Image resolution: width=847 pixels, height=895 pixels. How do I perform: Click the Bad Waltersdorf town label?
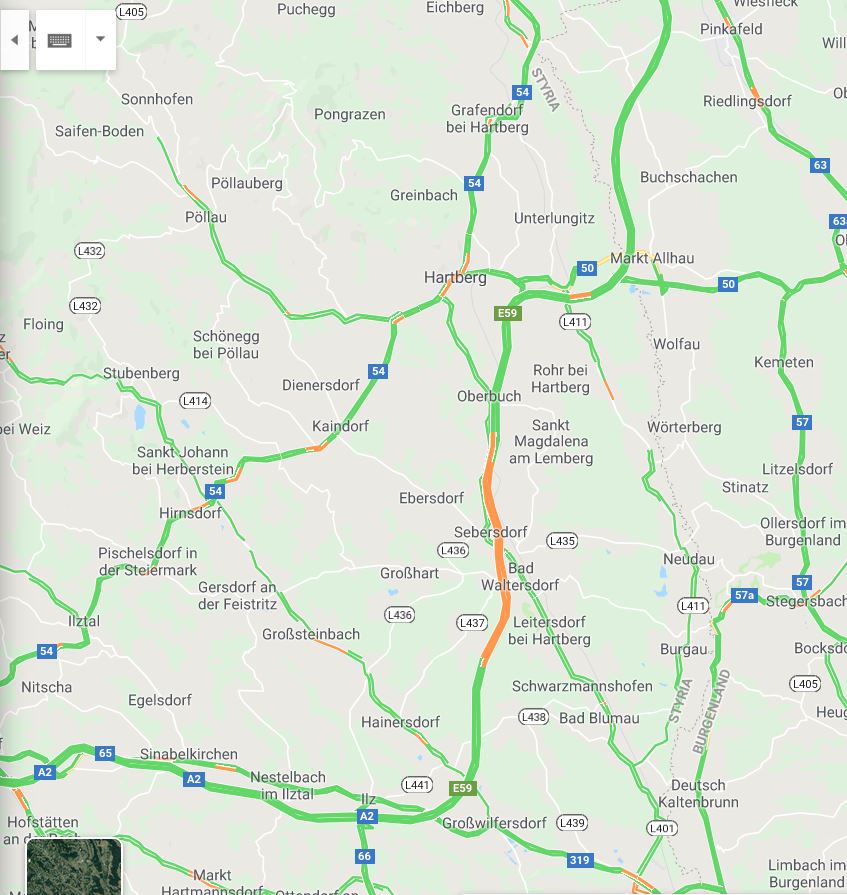click(x=520, y=576)
